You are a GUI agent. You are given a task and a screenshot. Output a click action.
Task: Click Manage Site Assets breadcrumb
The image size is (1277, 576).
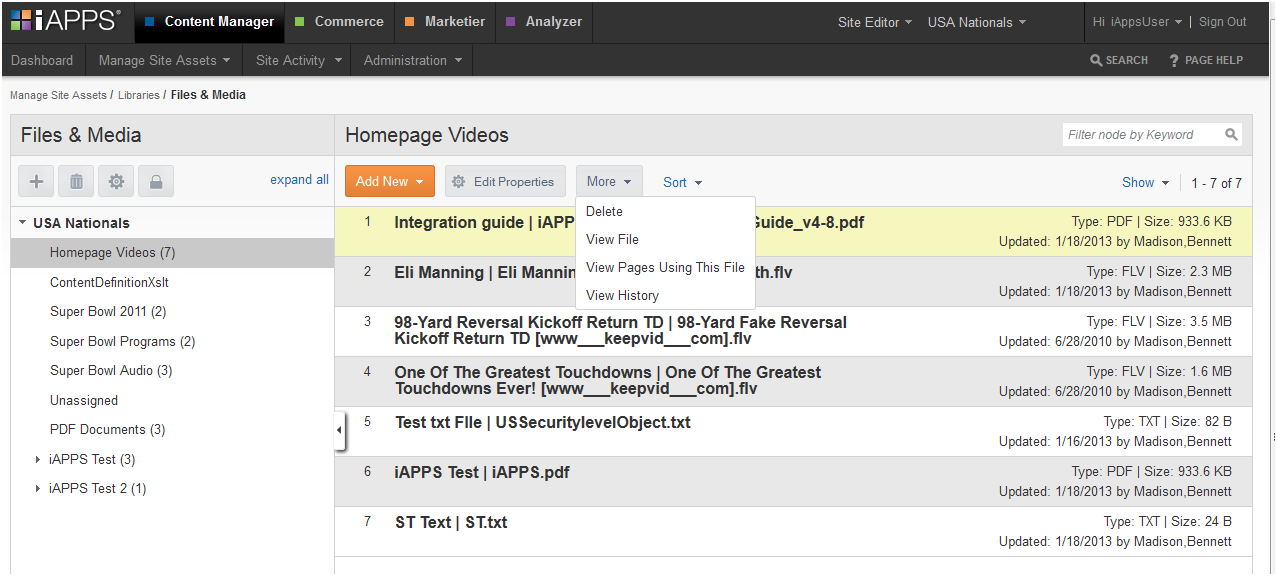point(58,95)
